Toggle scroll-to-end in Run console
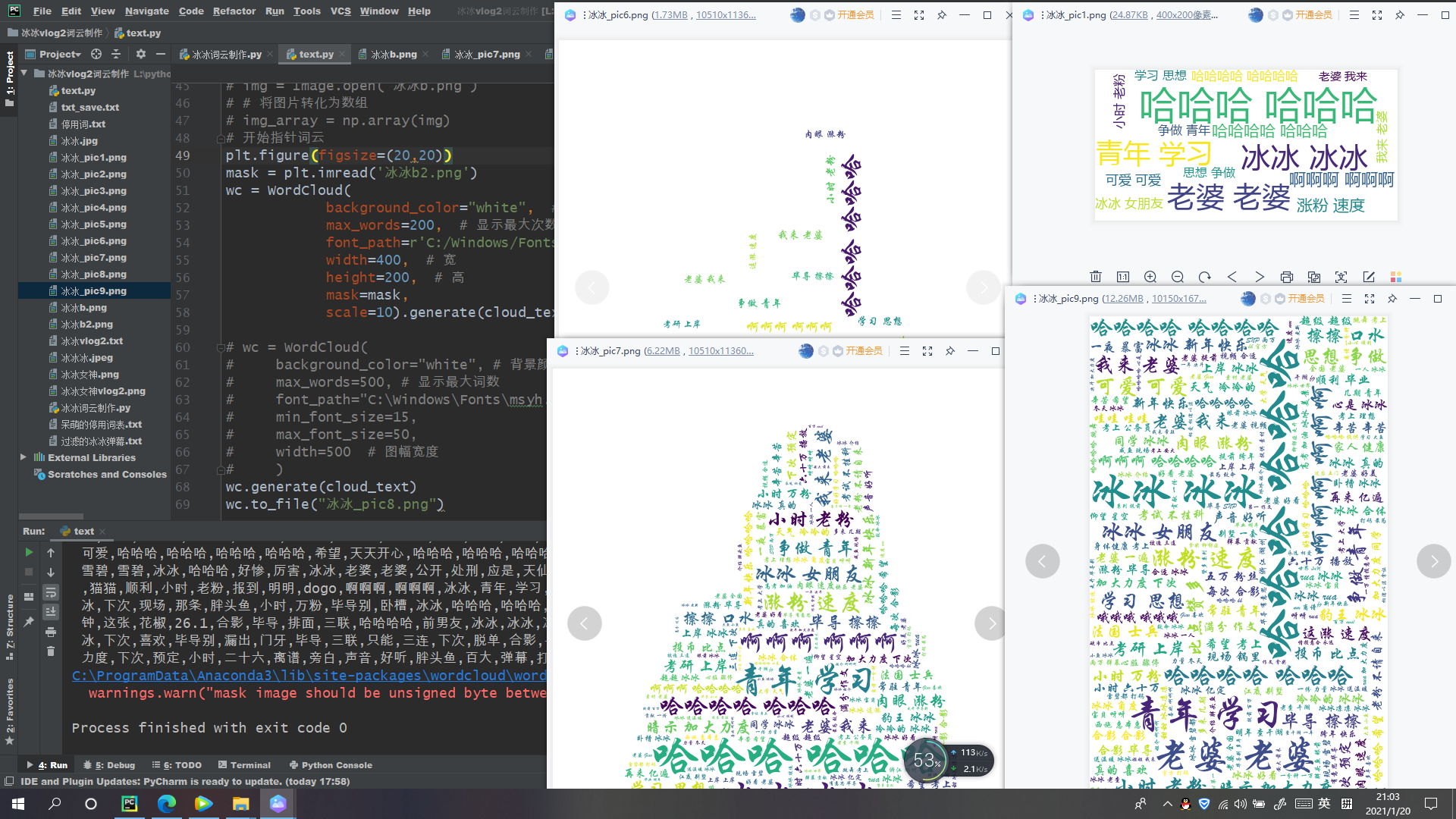Image resolution: width=1456 pixels, height=819 pixels. 51,612
